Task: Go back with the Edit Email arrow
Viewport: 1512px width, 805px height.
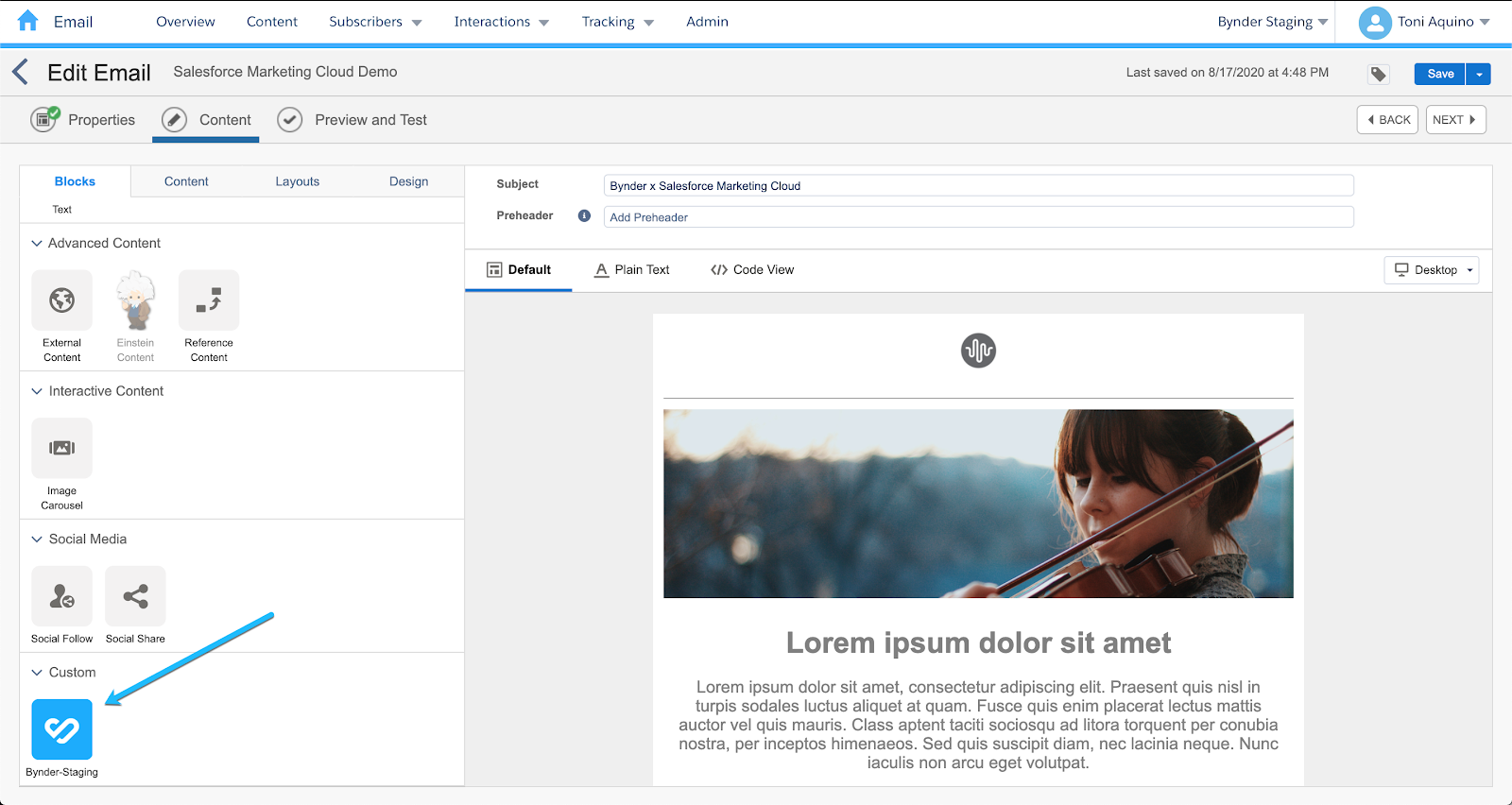Action: (20, 72)
